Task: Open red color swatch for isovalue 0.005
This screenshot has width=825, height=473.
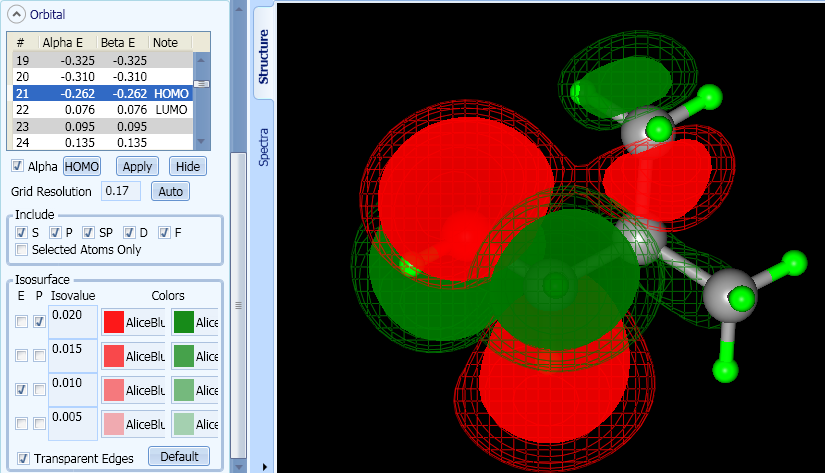Action: click(x=114, y=424)
